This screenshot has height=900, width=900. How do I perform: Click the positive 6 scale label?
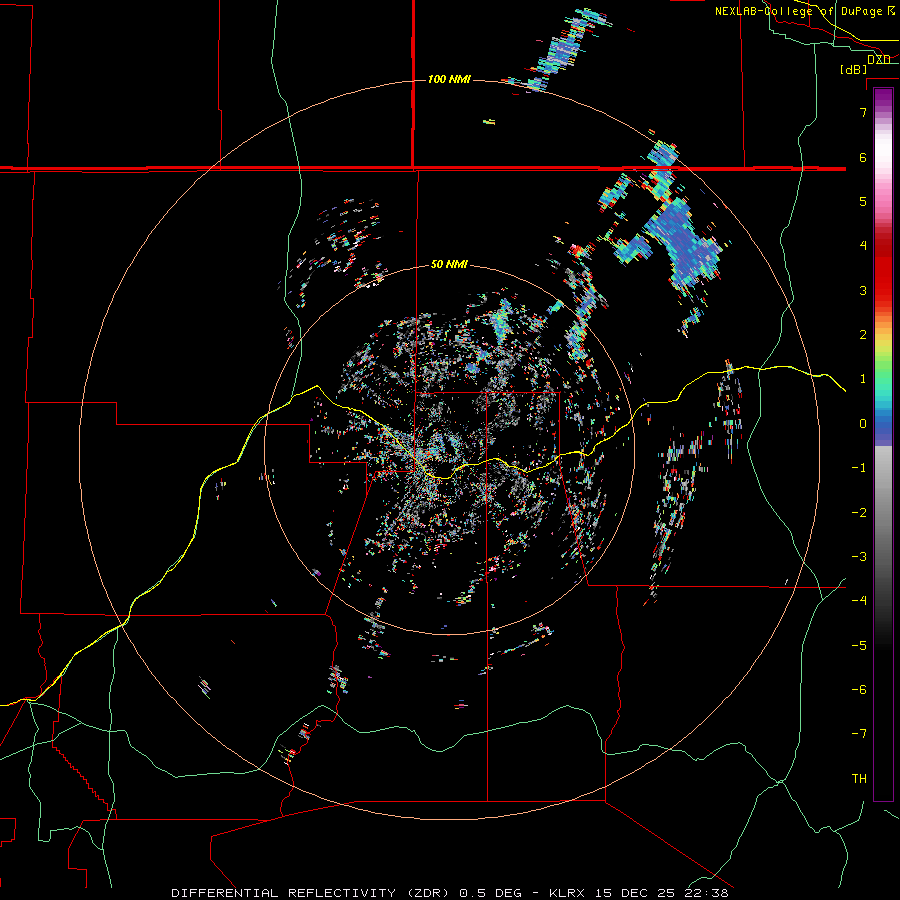pyautogui.click(x=863, y=157)
